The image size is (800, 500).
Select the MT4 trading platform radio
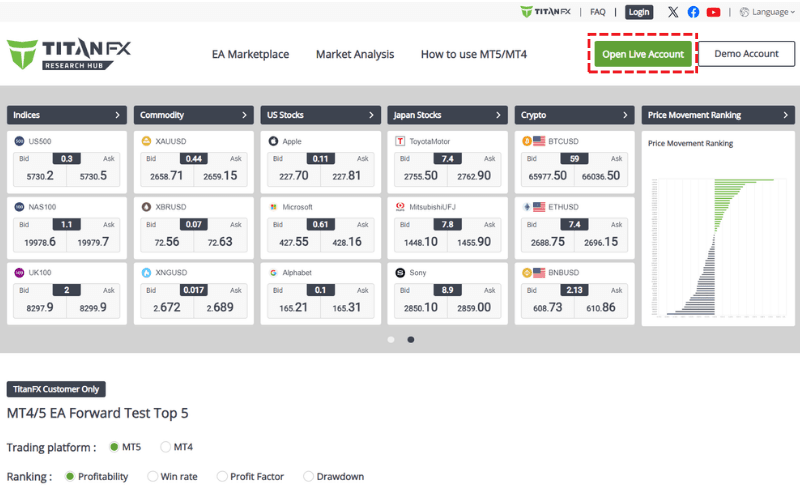[x=166, y=446]
